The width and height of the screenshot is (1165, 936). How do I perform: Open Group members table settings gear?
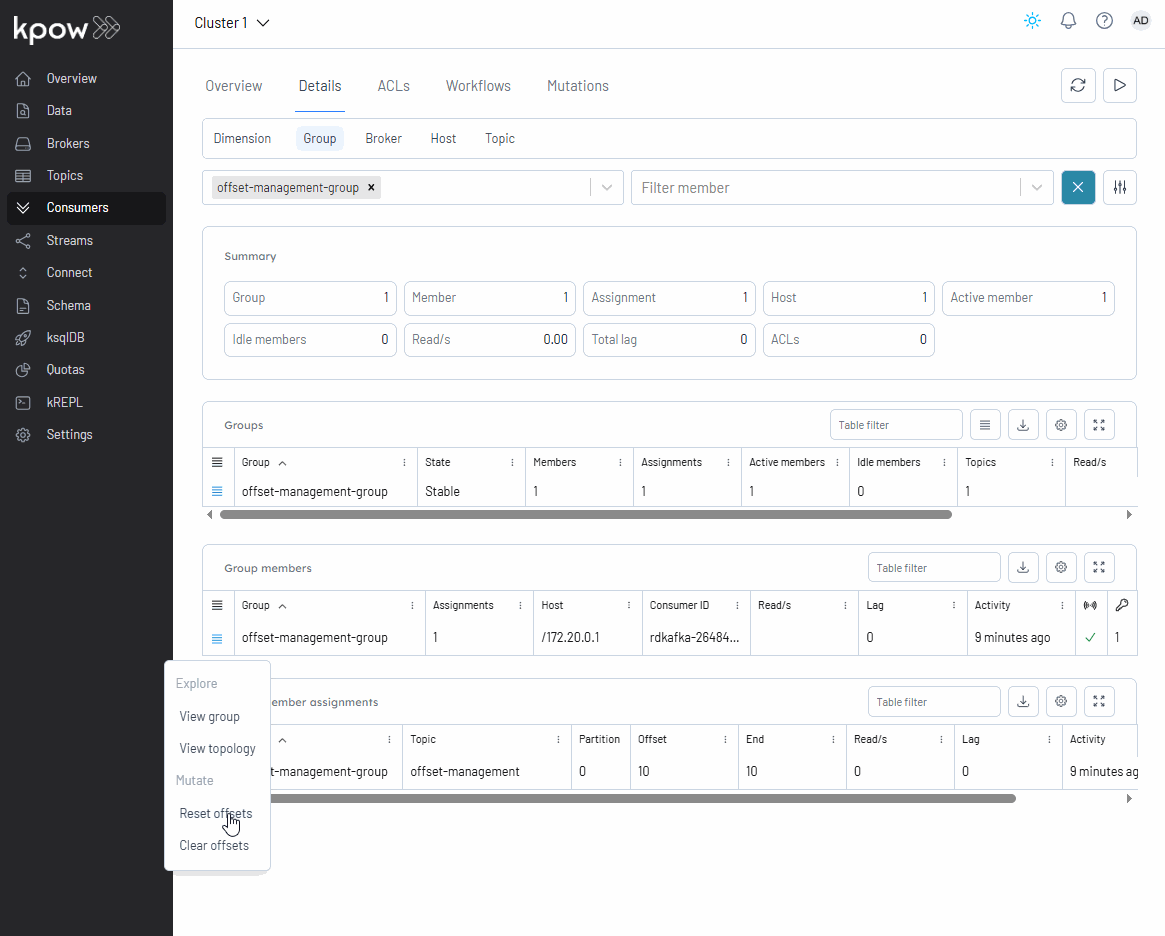1061,568
